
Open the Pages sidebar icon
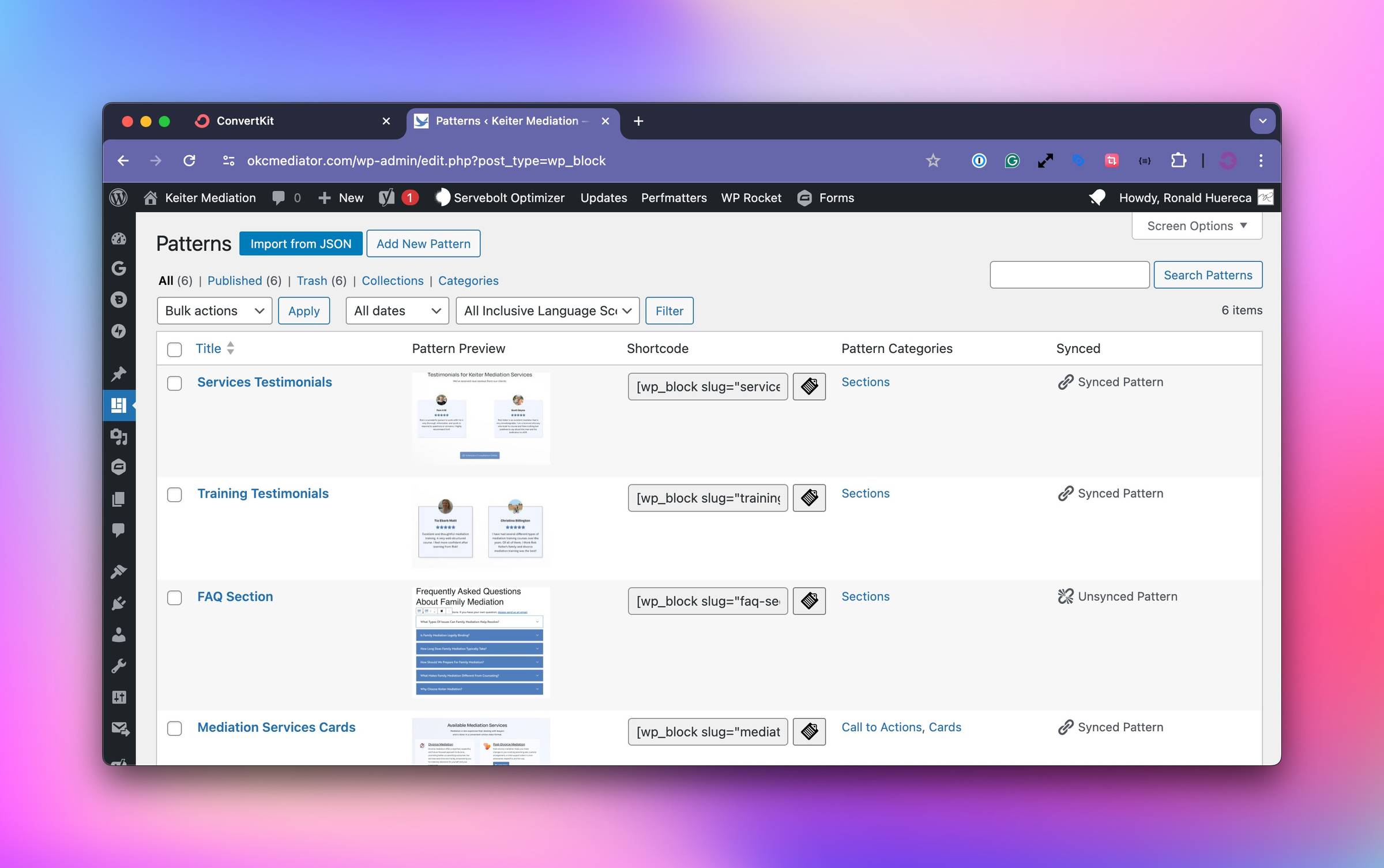119,499
